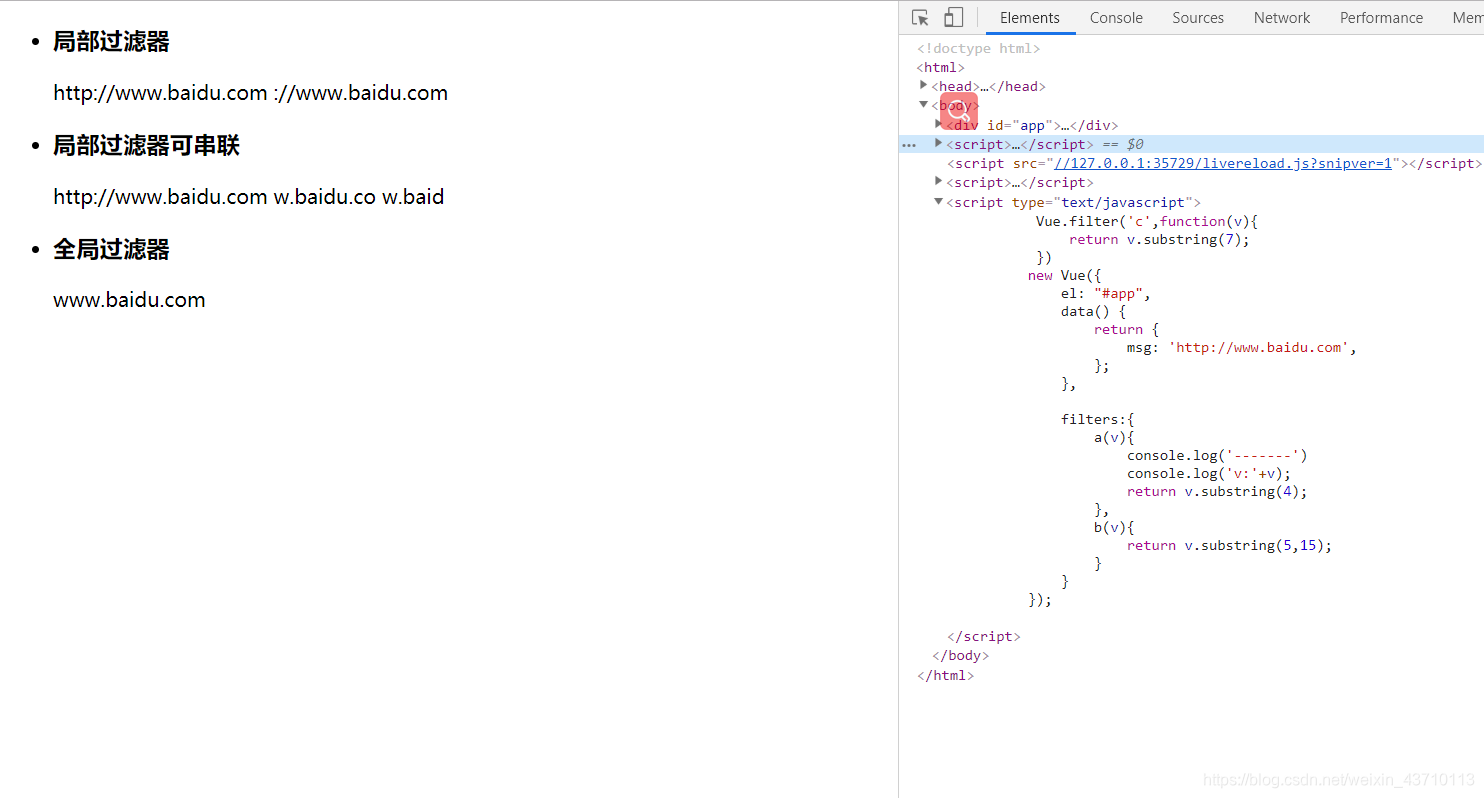Click the text 'http://www.baidu.com w.baidu.co w.baid'

click(x=248, y=197)
